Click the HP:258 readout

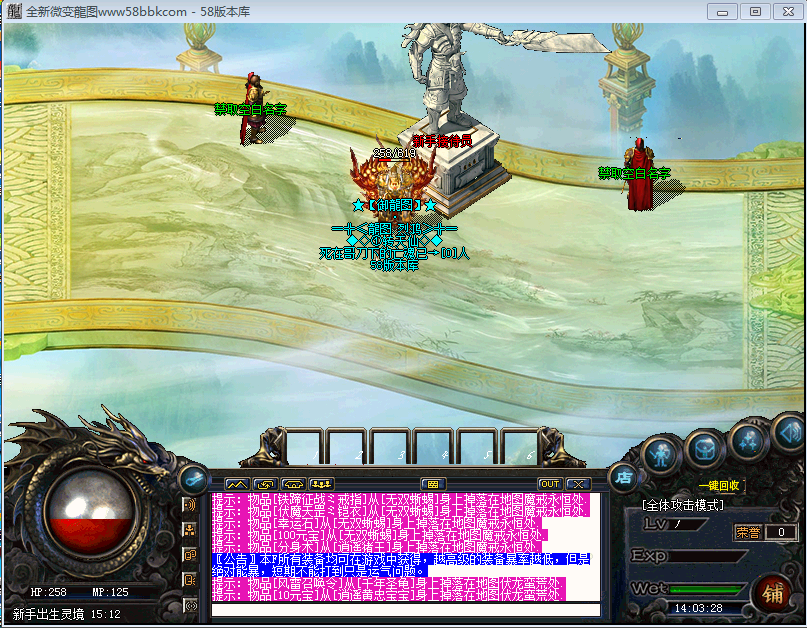(x=48, y=592)
